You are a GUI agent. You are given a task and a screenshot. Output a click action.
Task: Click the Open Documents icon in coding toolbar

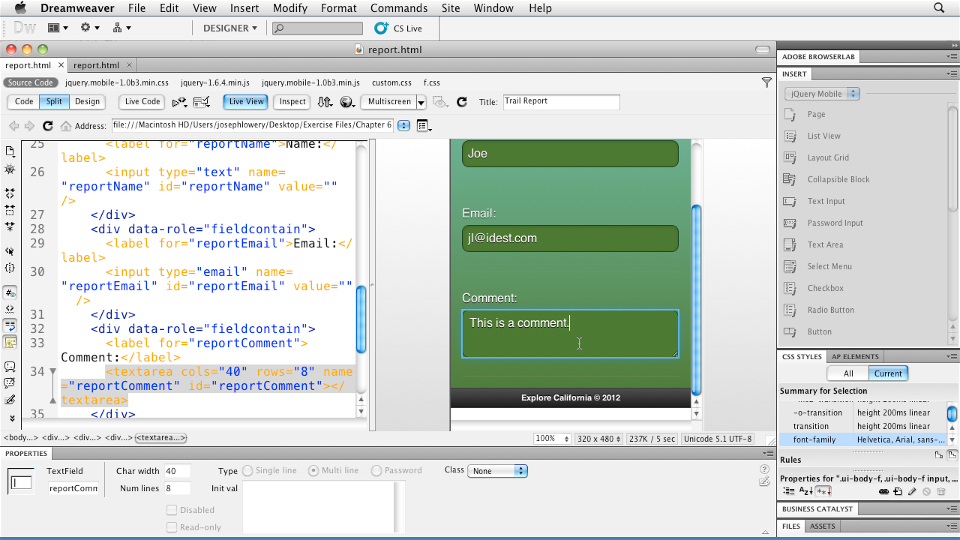tap(10, 151)
